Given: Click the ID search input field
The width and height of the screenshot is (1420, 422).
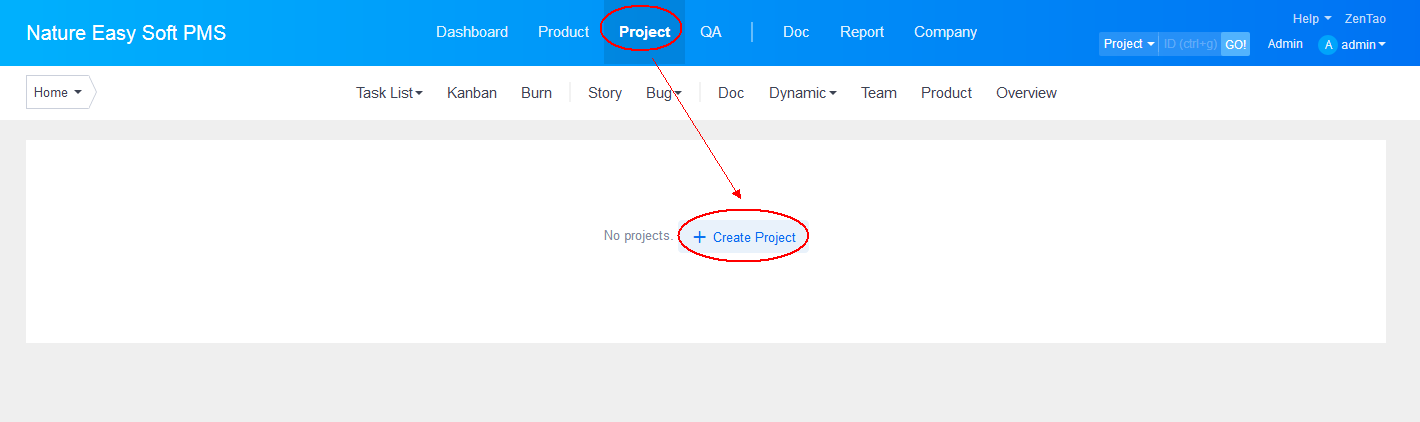Looking at the screenshot, I should coord(1189,44).
